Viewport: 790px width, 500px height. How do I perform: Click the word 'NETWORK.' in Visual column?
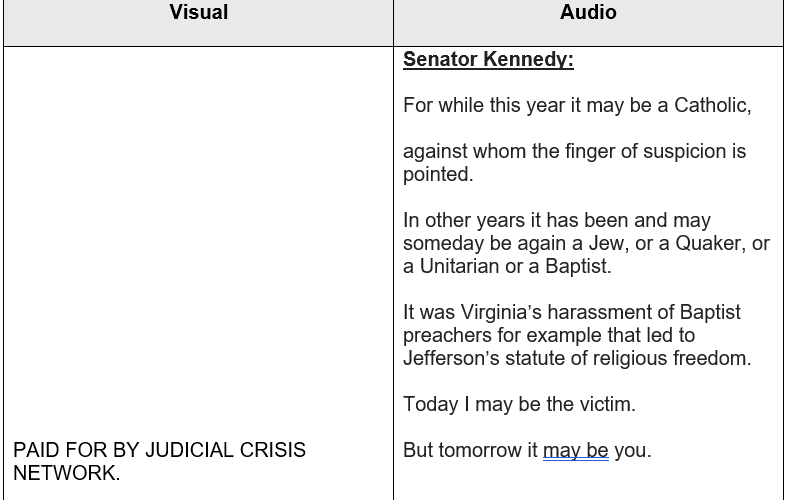pos(67,473)
